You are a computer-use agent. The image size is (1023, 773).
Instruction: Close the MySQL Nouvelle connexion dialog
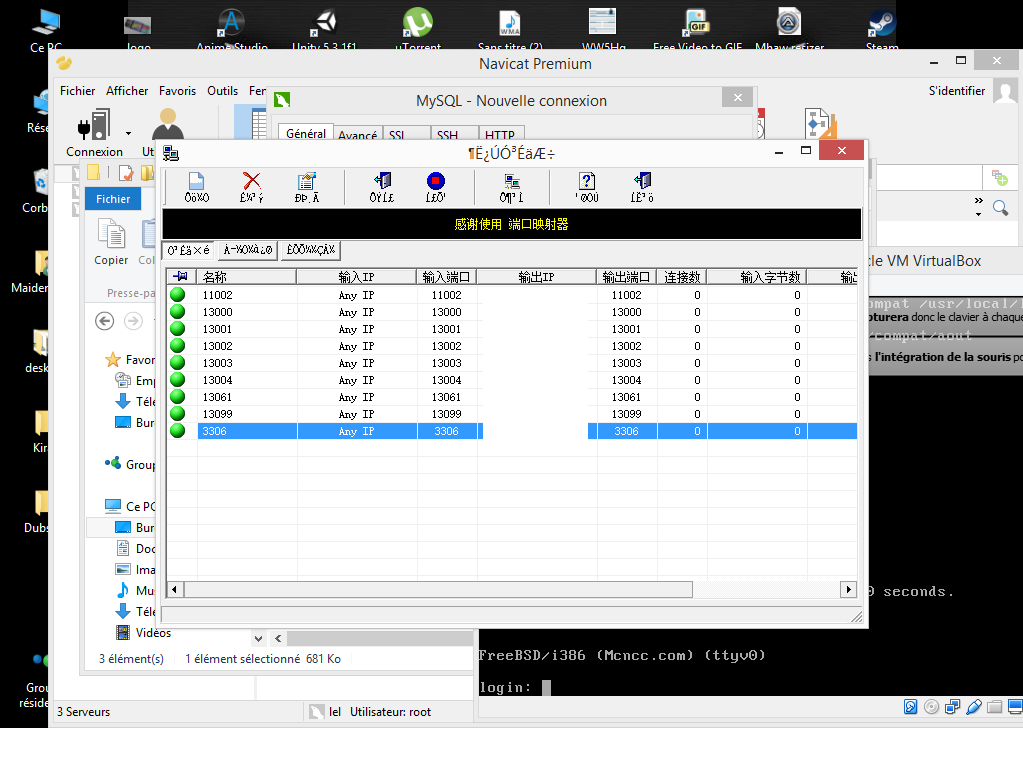(x=738, y=97)
